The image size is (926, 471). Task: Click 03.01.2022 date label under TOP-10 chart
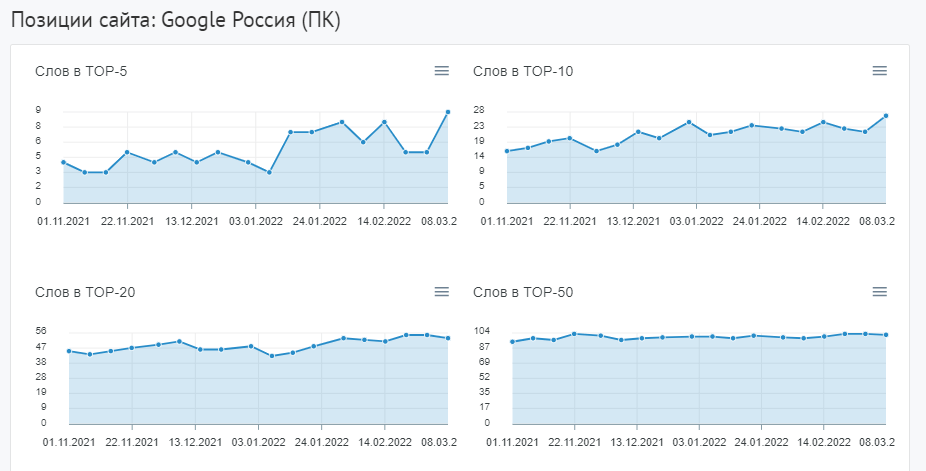point(695,220)
